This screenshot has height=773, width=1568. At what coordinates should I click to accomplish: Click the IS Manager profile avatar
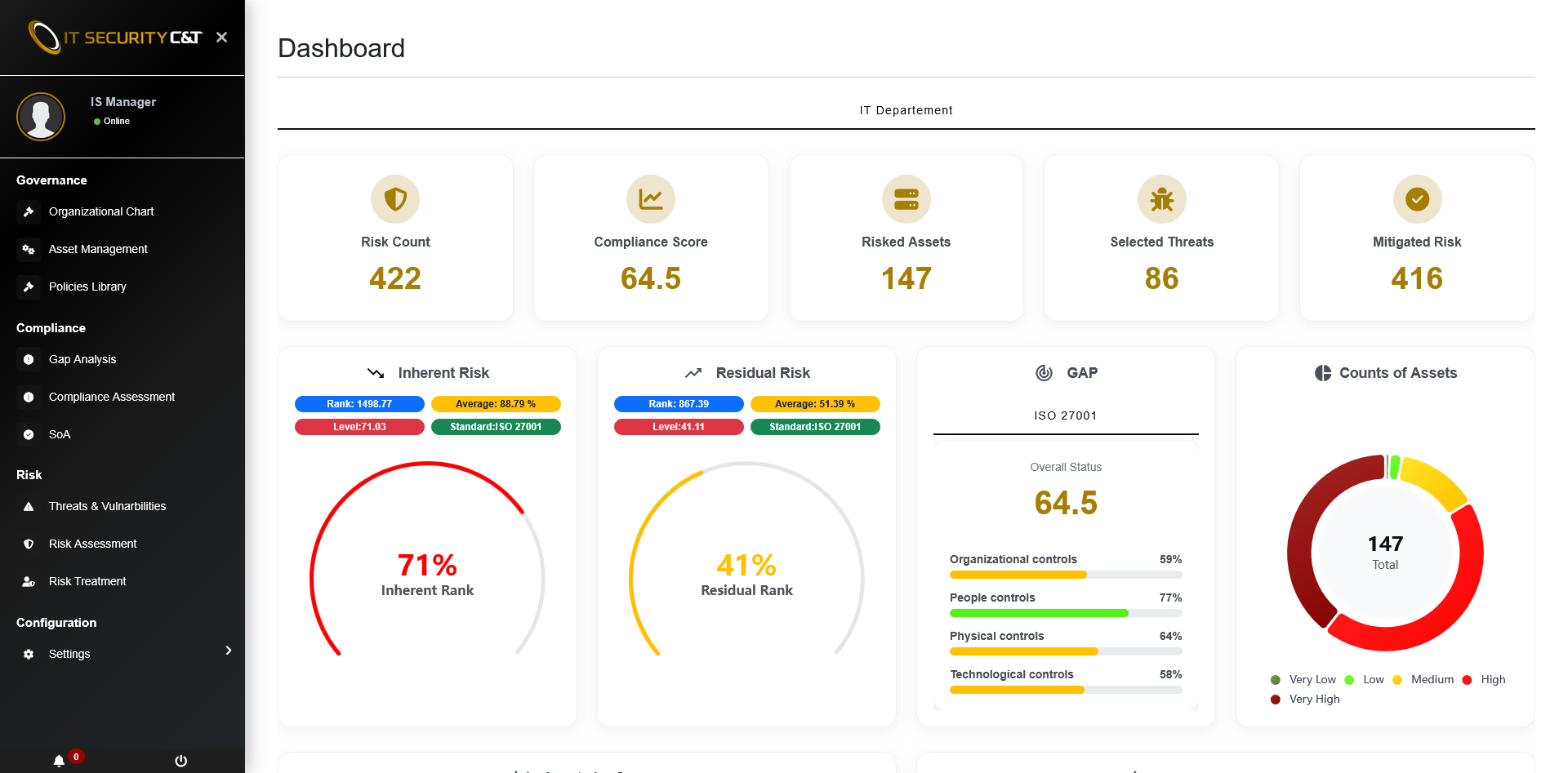coord(41,117)
